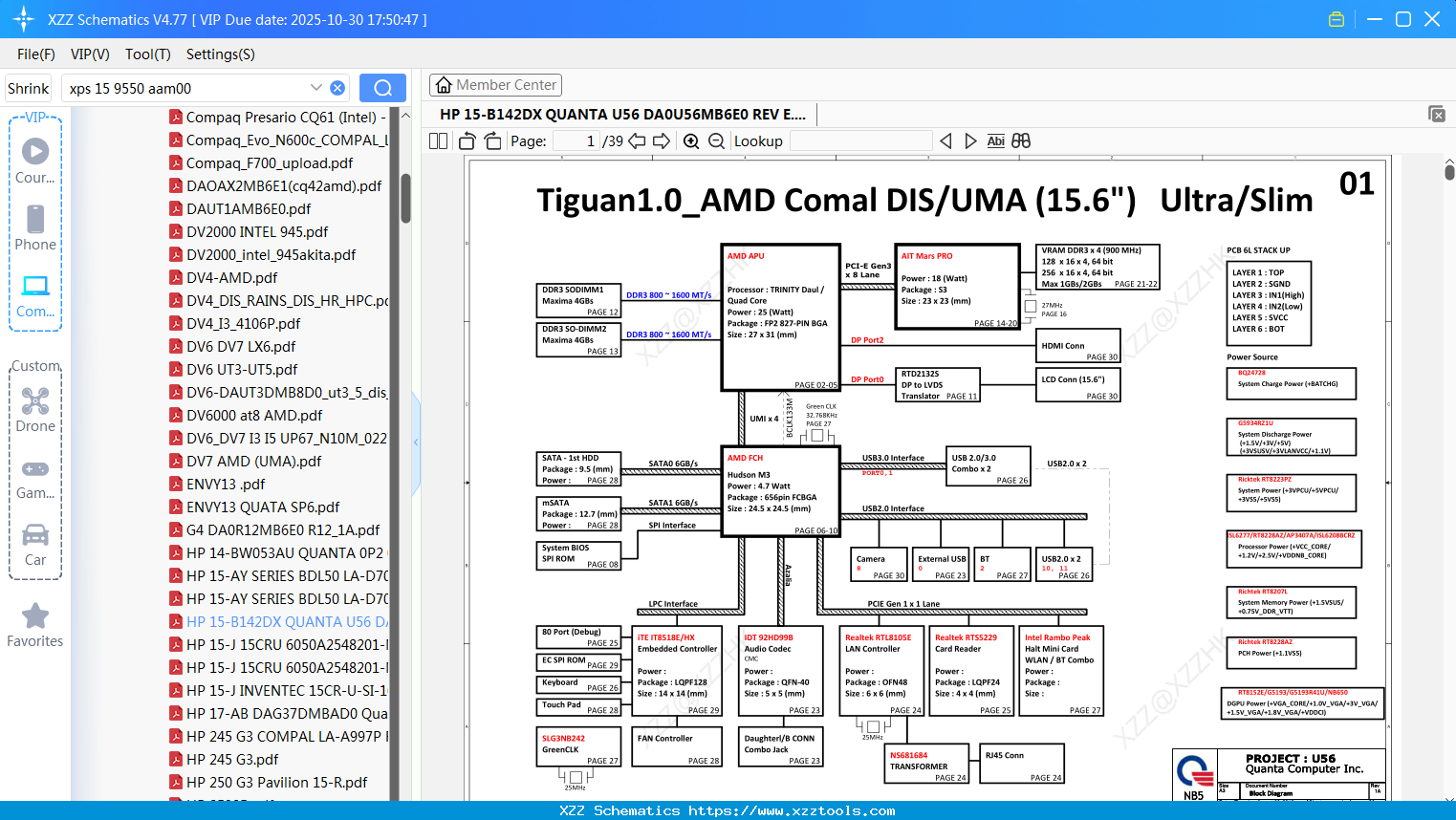1456x820 pixels.
Task: Select the Game console category
Action: (x=35, y=478)
